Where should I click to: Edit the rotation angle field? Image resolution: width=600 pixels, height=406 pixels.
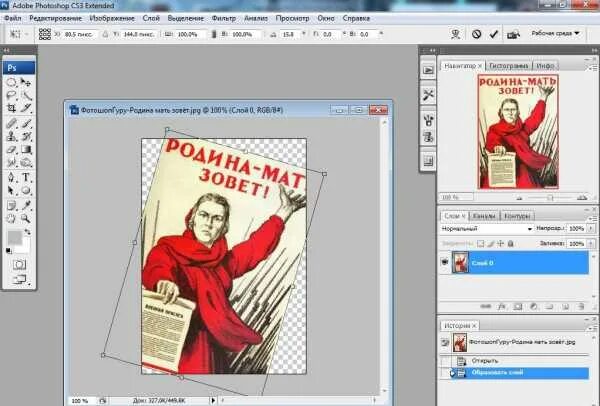[x=290, y=34]
